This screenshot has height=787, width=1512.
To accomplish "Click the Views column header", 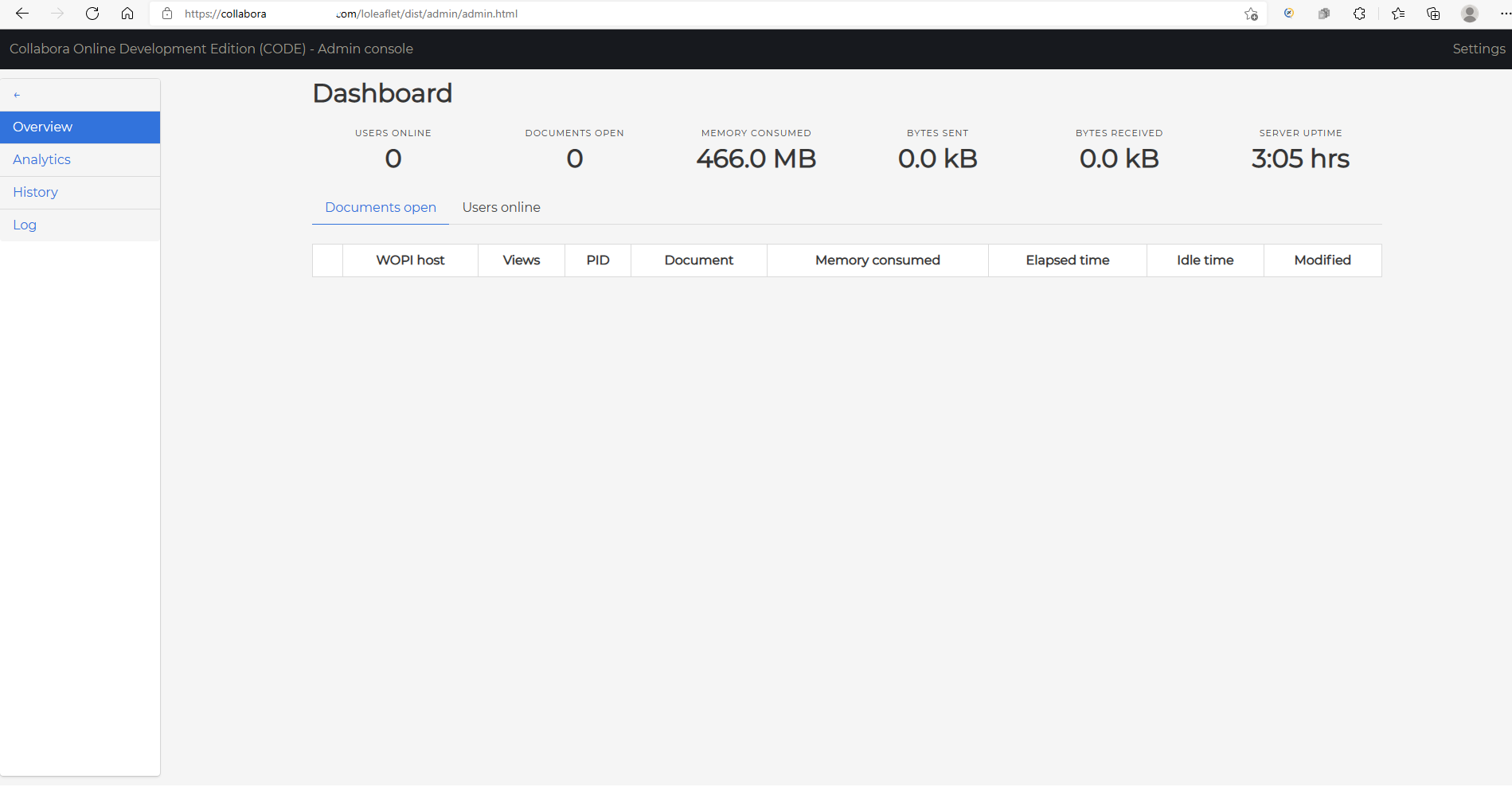I will 522,260.
